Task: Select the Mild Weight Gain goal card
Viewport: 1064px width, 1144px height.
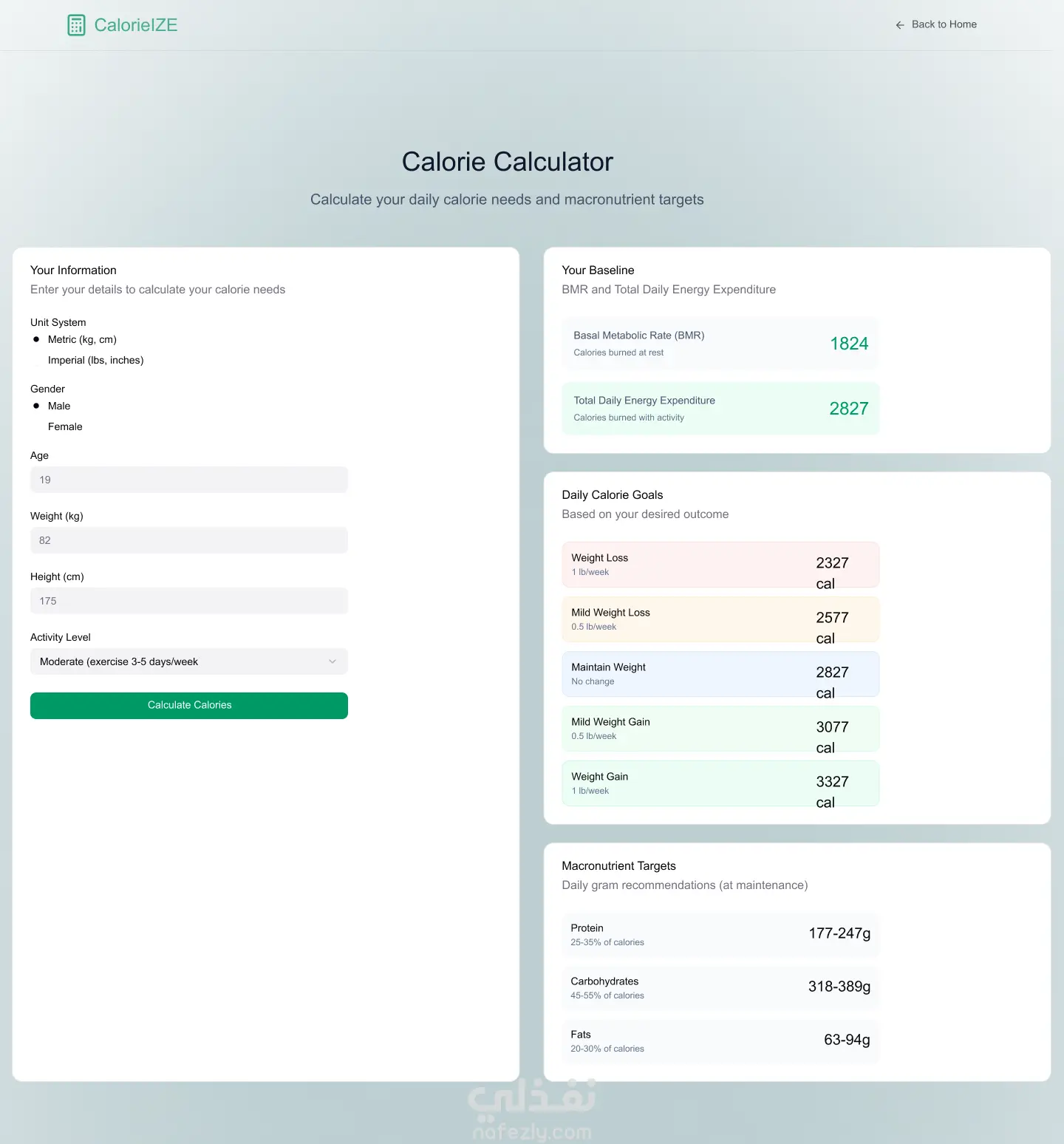Action: (720, 729)
